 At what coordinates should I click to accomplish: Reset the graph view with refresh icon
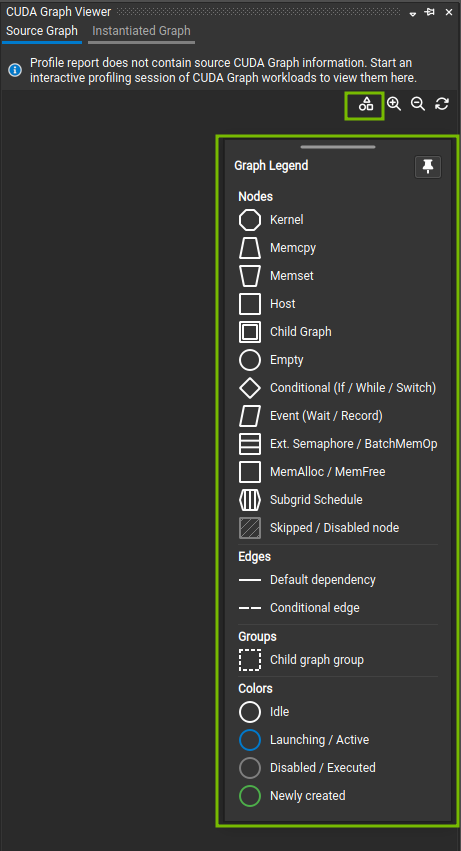[442, 104]
